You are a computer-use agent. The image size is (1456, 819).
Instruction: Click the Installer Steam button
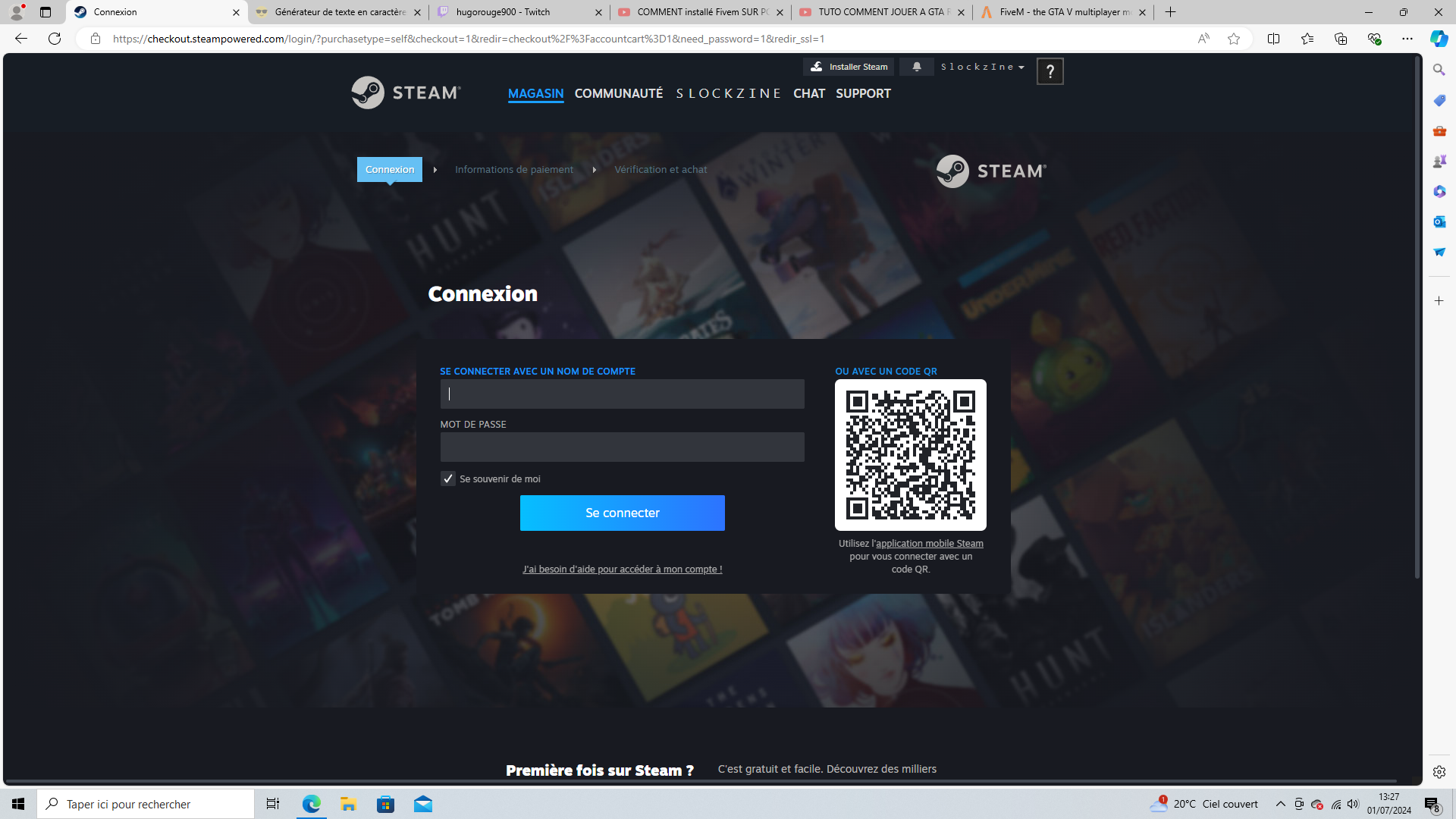[x=849, y=67]
